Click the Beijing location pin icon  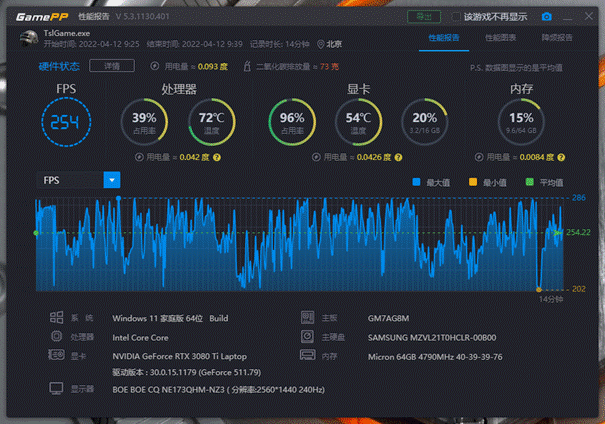pos(320,44)
